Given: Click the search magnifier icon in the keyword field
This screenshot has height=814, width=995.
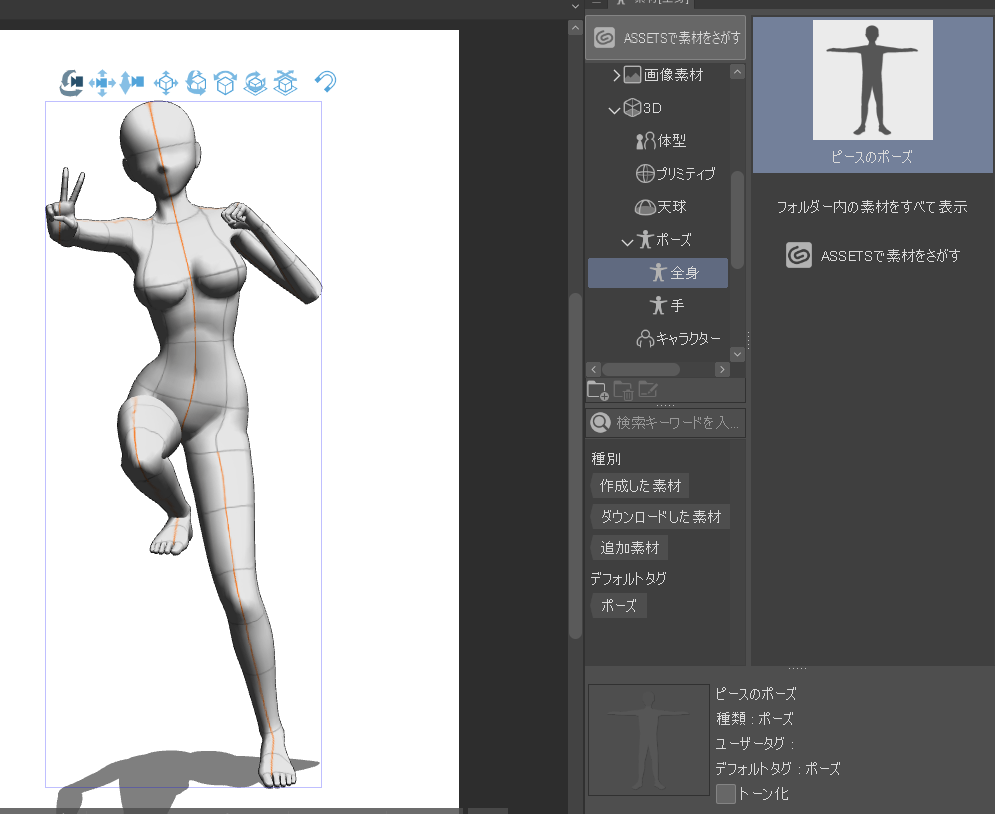Looking at the screenshot, I should (599, 422).
